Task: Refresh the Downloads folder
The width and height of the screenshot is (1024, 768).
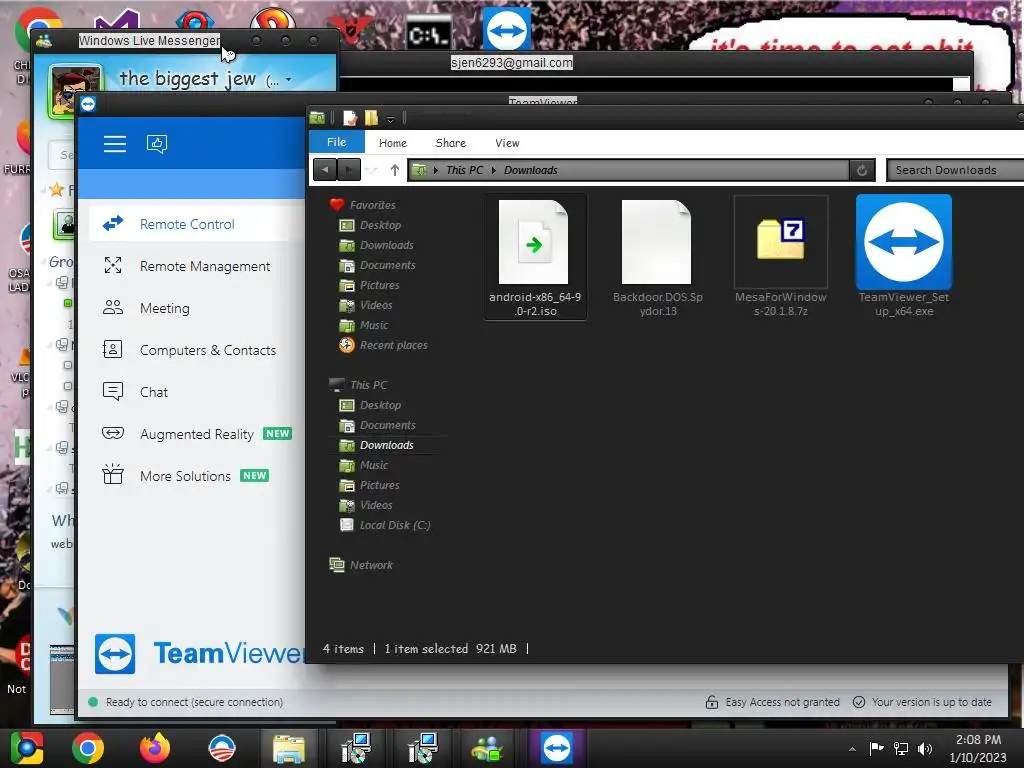Action: point(861,170)
